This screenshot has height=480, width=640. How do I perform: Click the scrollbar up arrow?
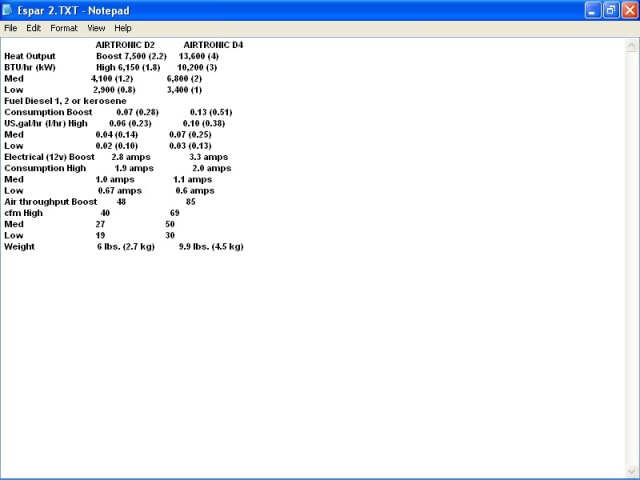(x=631, y=45)
